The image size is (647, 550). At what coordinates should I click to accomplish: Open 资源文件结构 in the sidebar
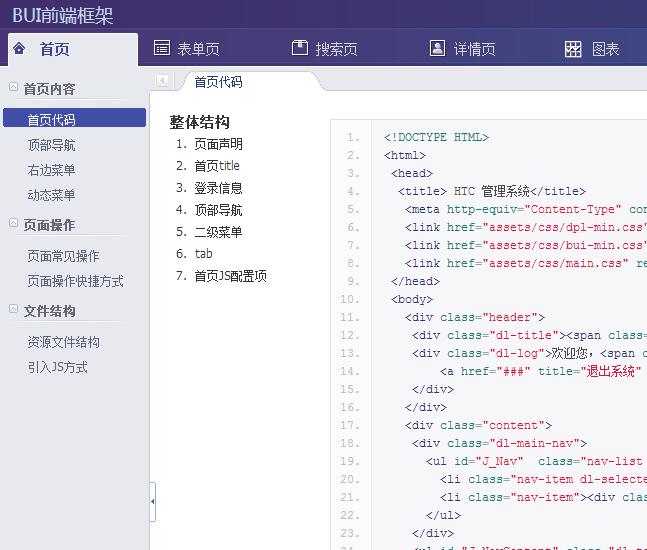click(x=63, y=342)
